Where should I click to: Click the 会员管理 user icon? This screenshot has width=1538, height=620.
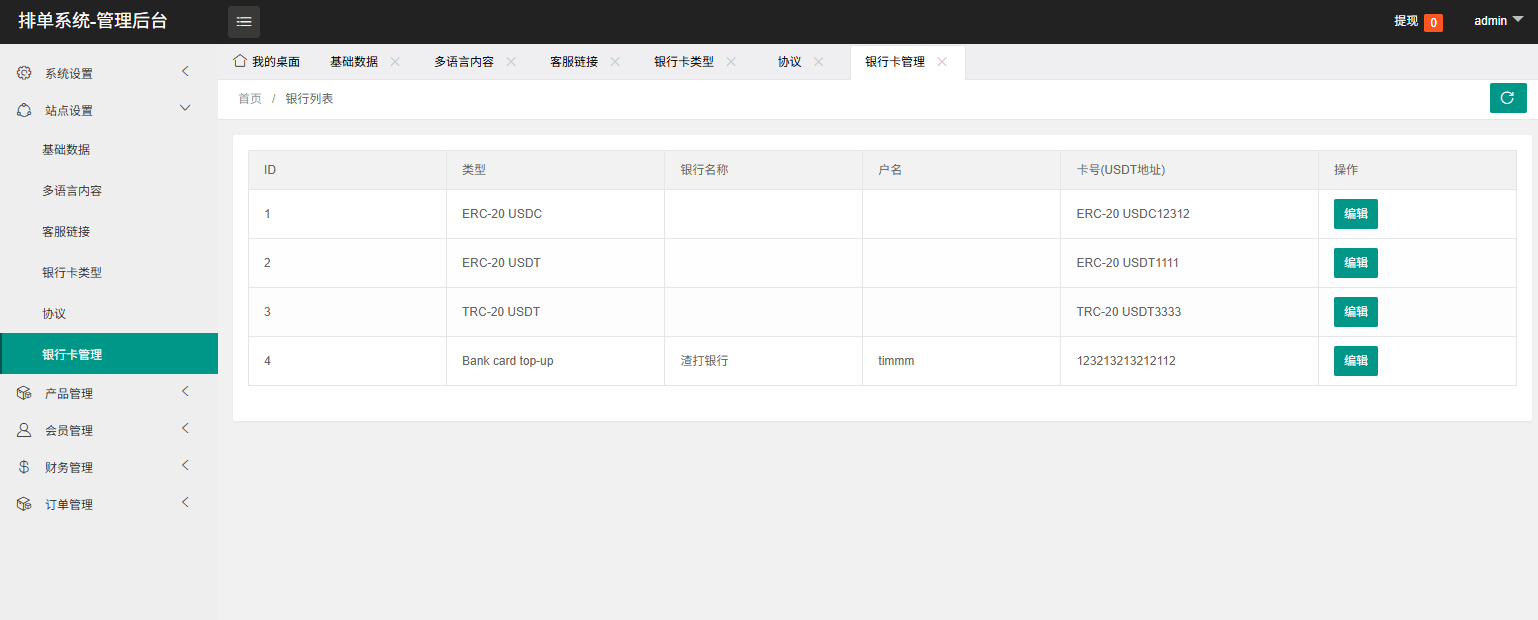(x=24, y=430)
